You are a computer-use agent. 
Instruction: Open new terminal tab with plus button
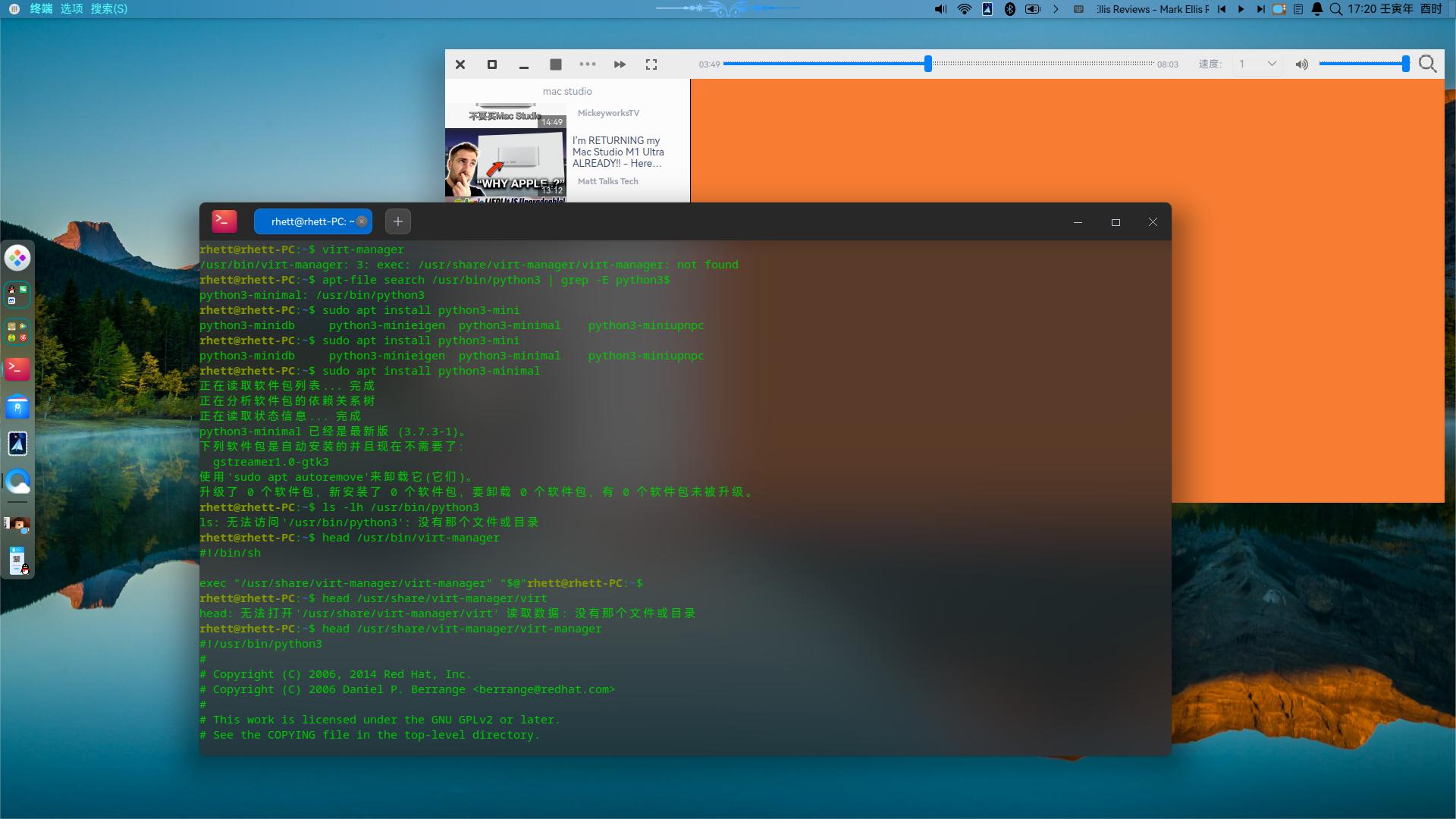pyautogui.click(x=398, y=221)
